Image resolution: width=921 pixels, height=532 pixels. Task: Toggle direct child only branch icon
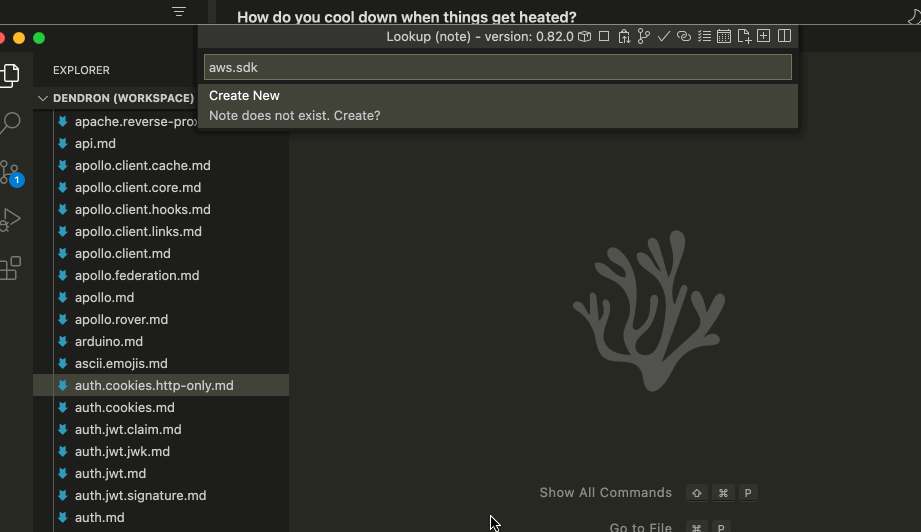(644, 36)
